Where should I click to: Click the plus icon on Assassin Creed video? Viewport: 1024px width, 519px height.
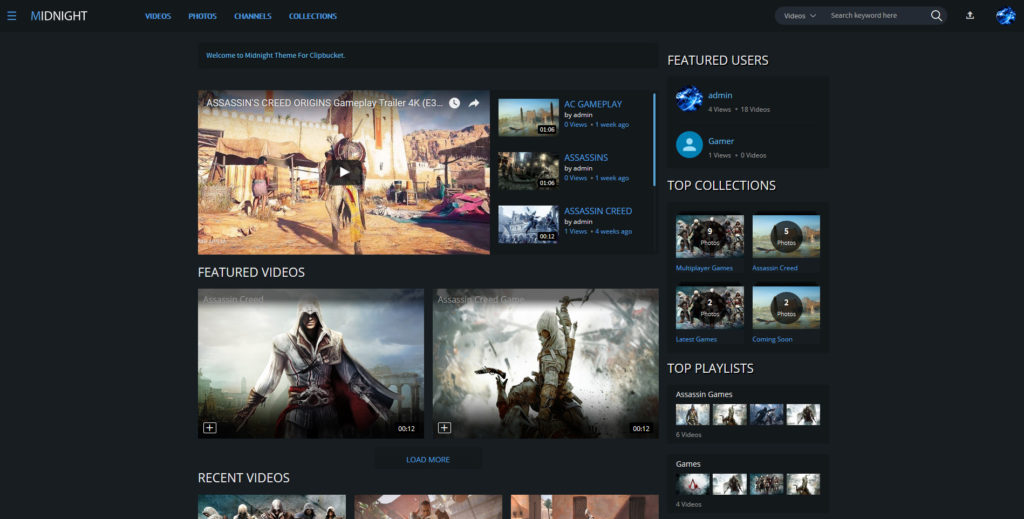tap(210, 428)
